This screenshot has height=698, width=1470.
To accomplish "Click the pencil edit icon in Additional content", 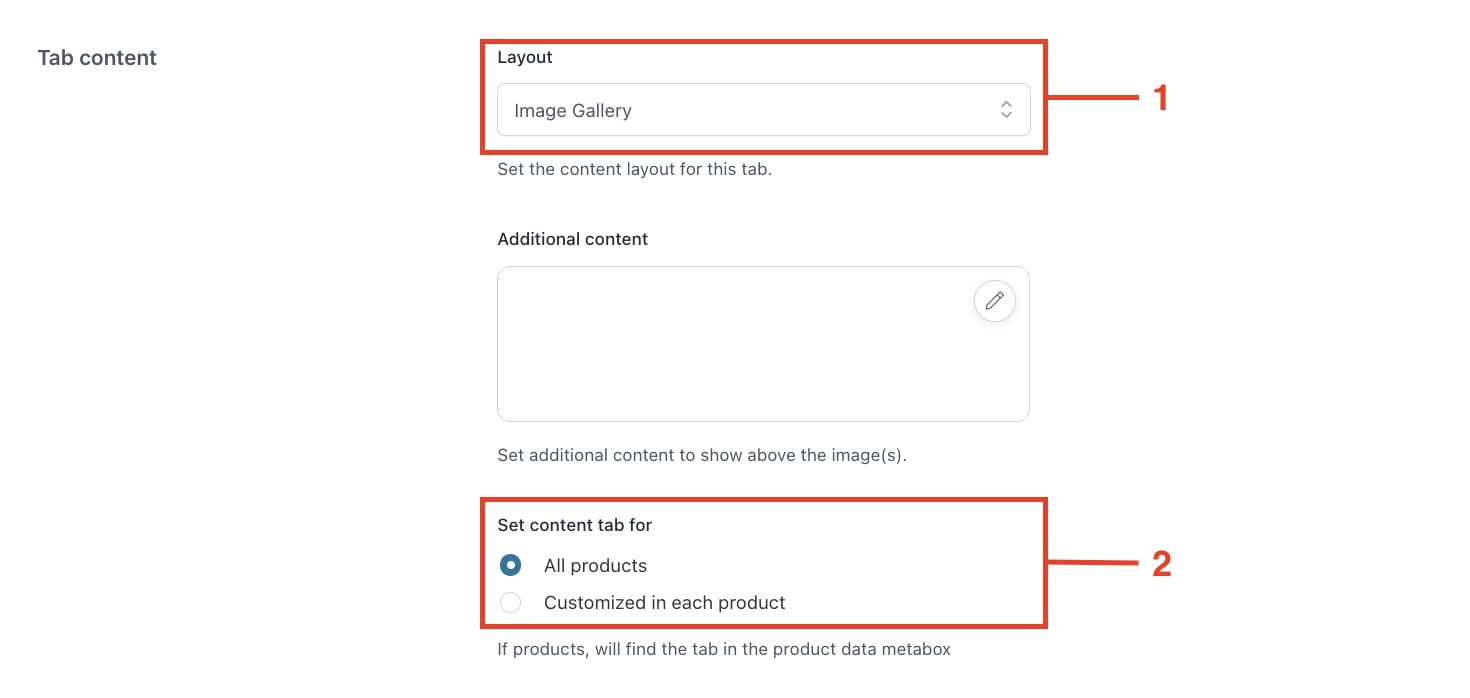I will 994,301.
